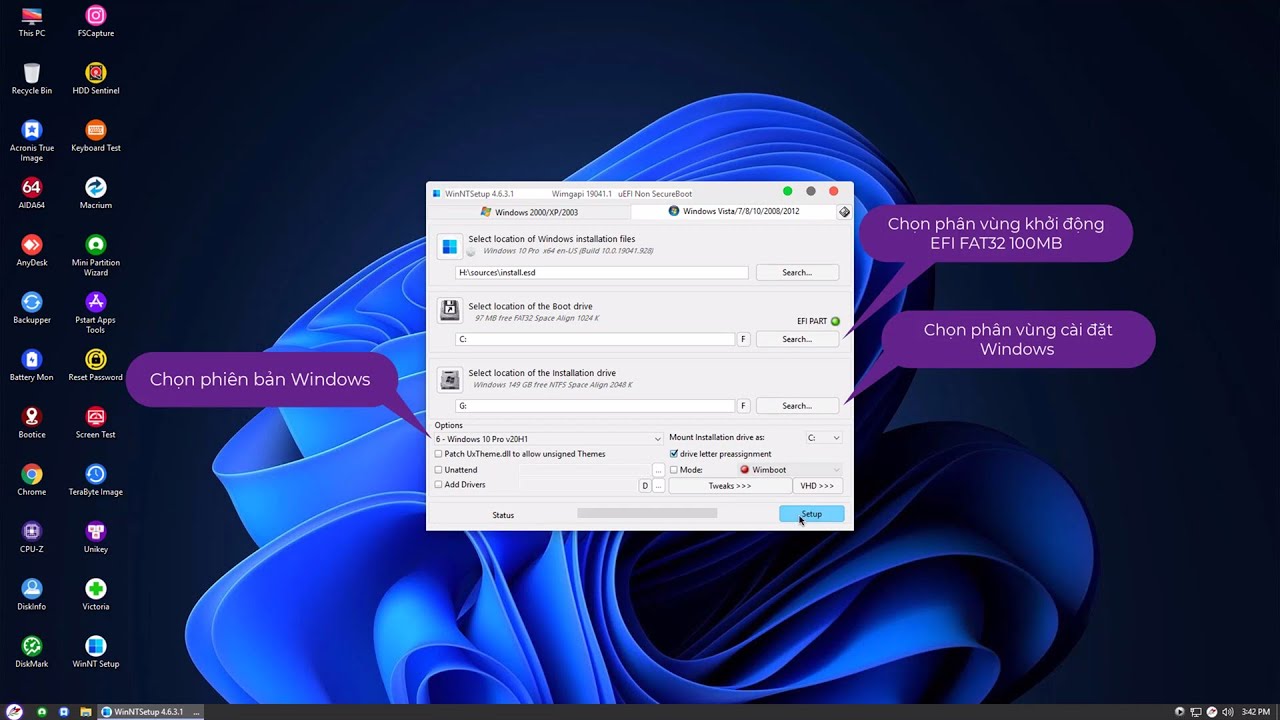The image size is (1280, 720).
Task: Click Search for installation files
Action: (x=797, y=272)
